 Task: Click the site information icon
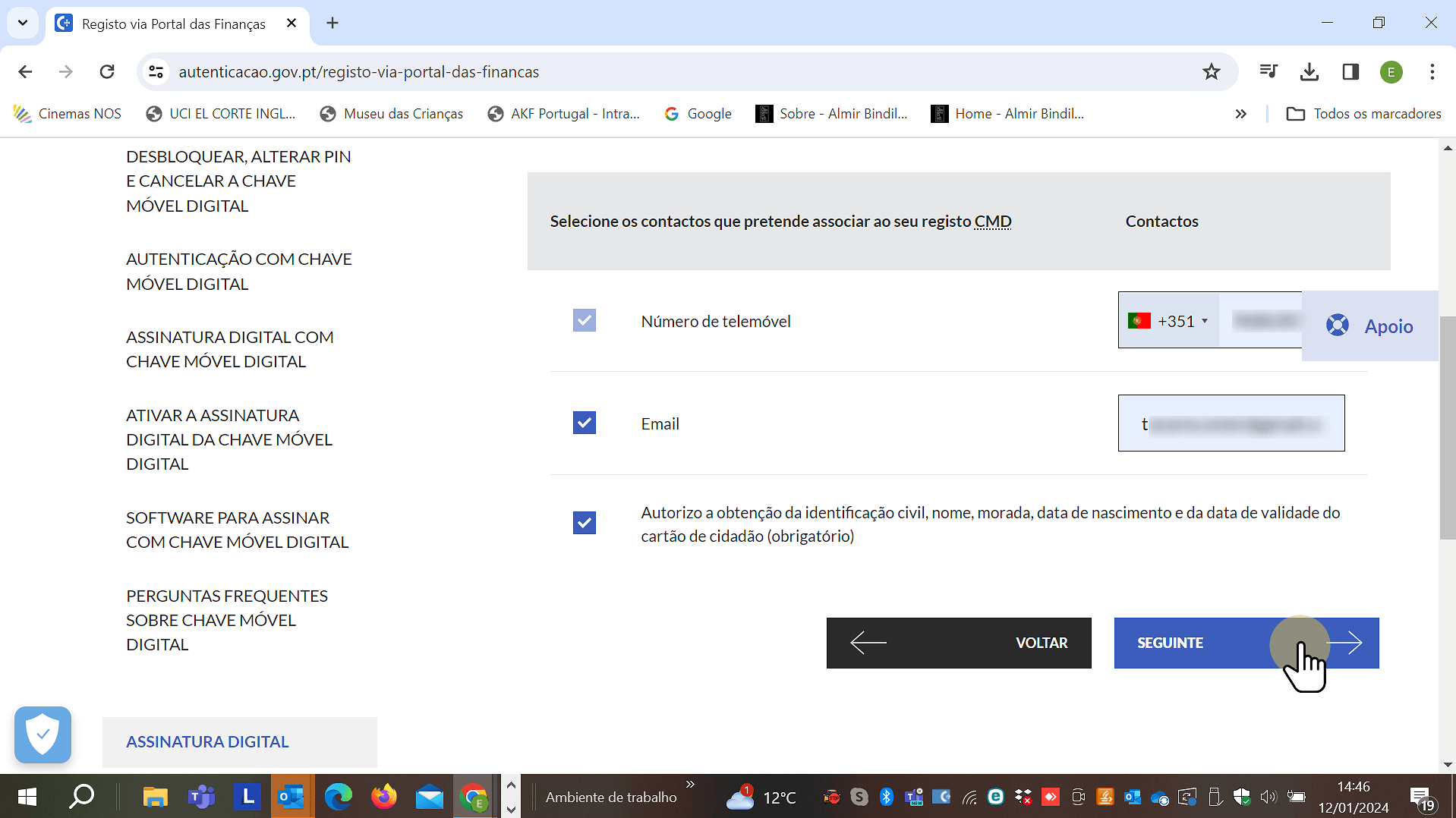(x=156, y=71)
